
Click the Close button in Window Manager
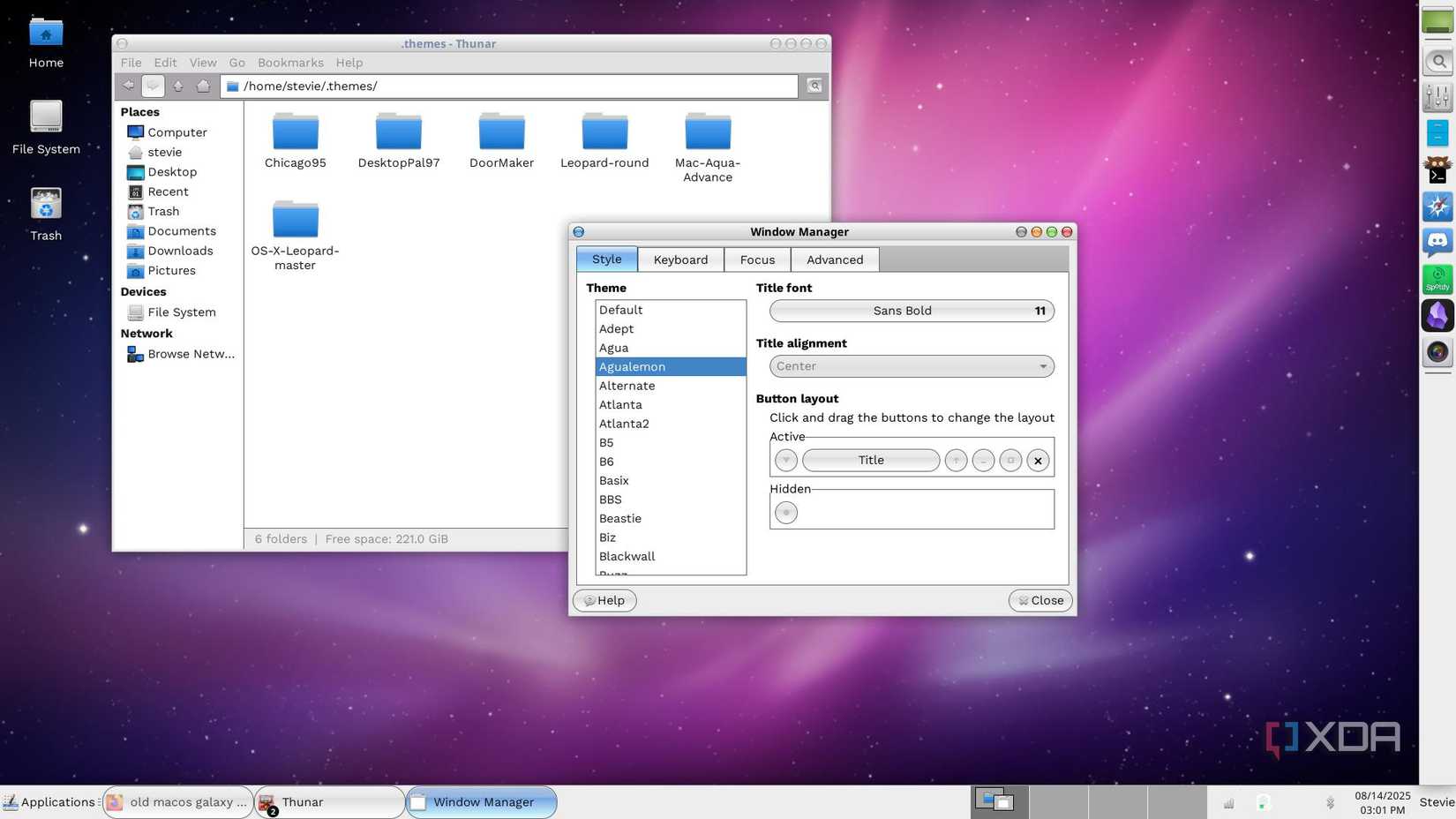point(1039,600)
